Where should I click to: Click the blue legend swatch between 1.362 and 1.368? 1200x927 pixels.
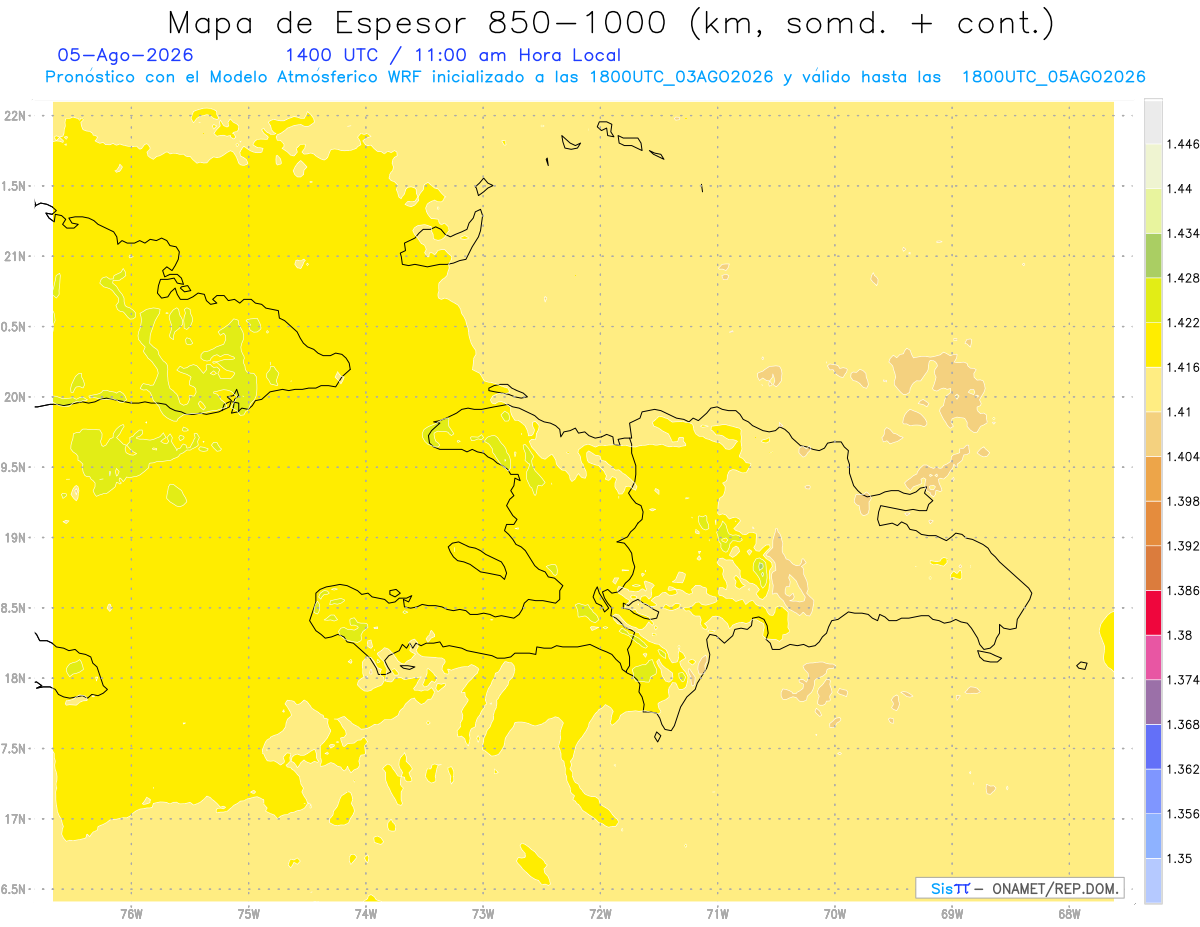coord(1153,747)
